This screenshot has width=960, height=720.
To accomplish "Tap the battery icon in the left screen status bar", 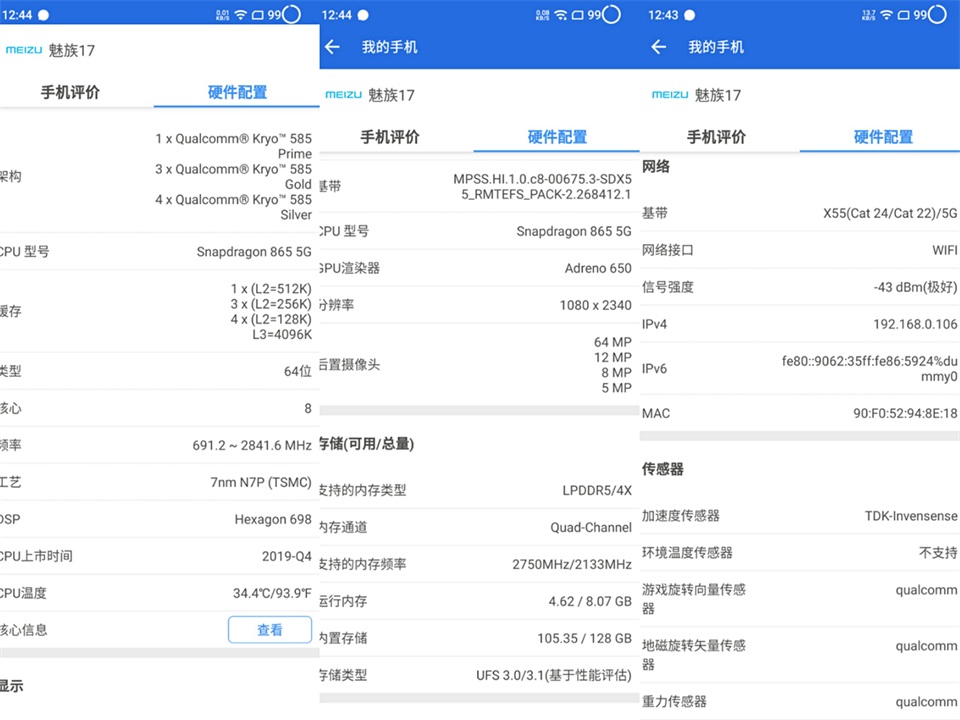I will coord(258,15).
